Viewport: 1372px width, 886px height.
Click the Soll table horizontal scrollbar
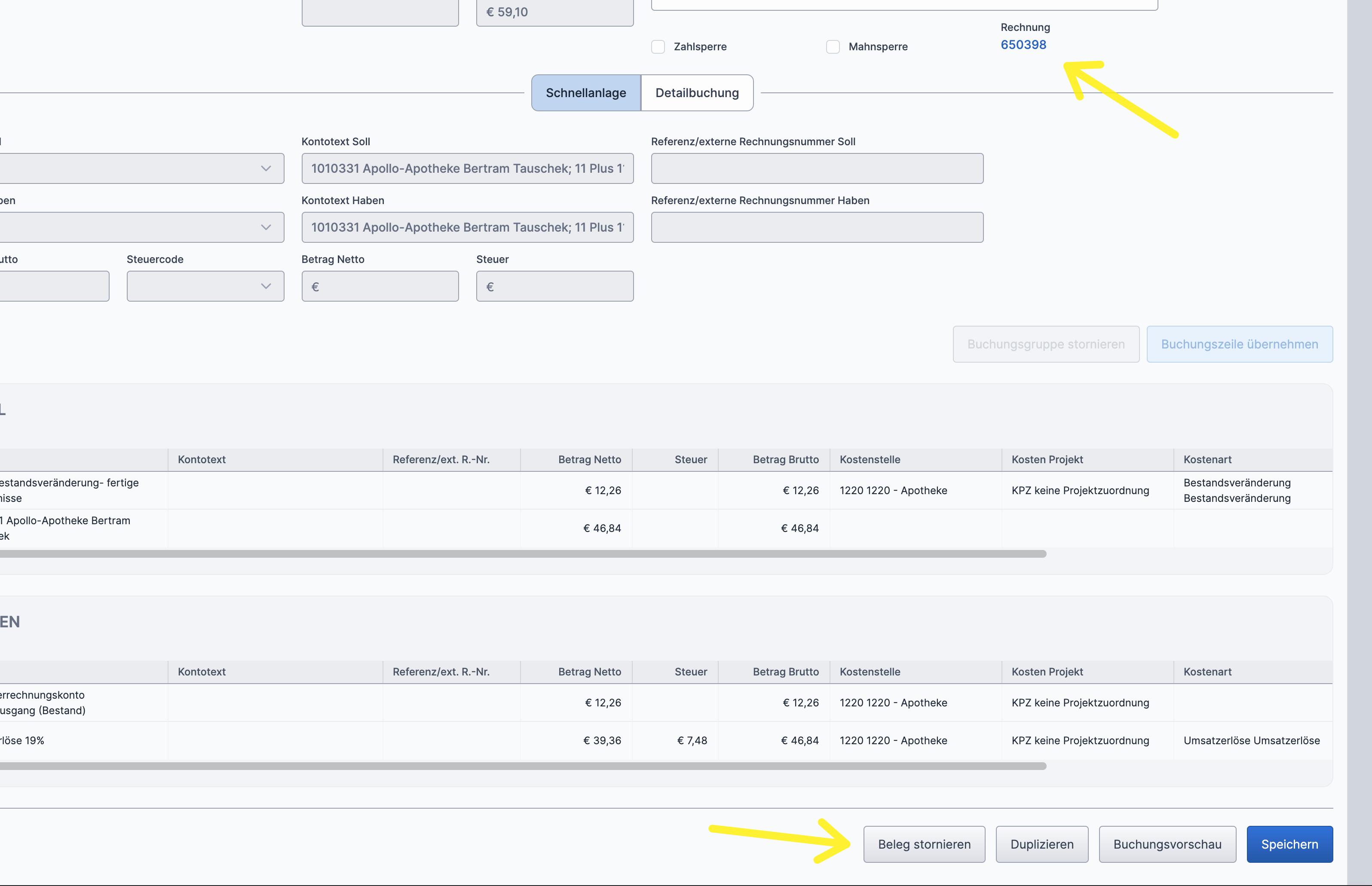(x=518, y=554)
